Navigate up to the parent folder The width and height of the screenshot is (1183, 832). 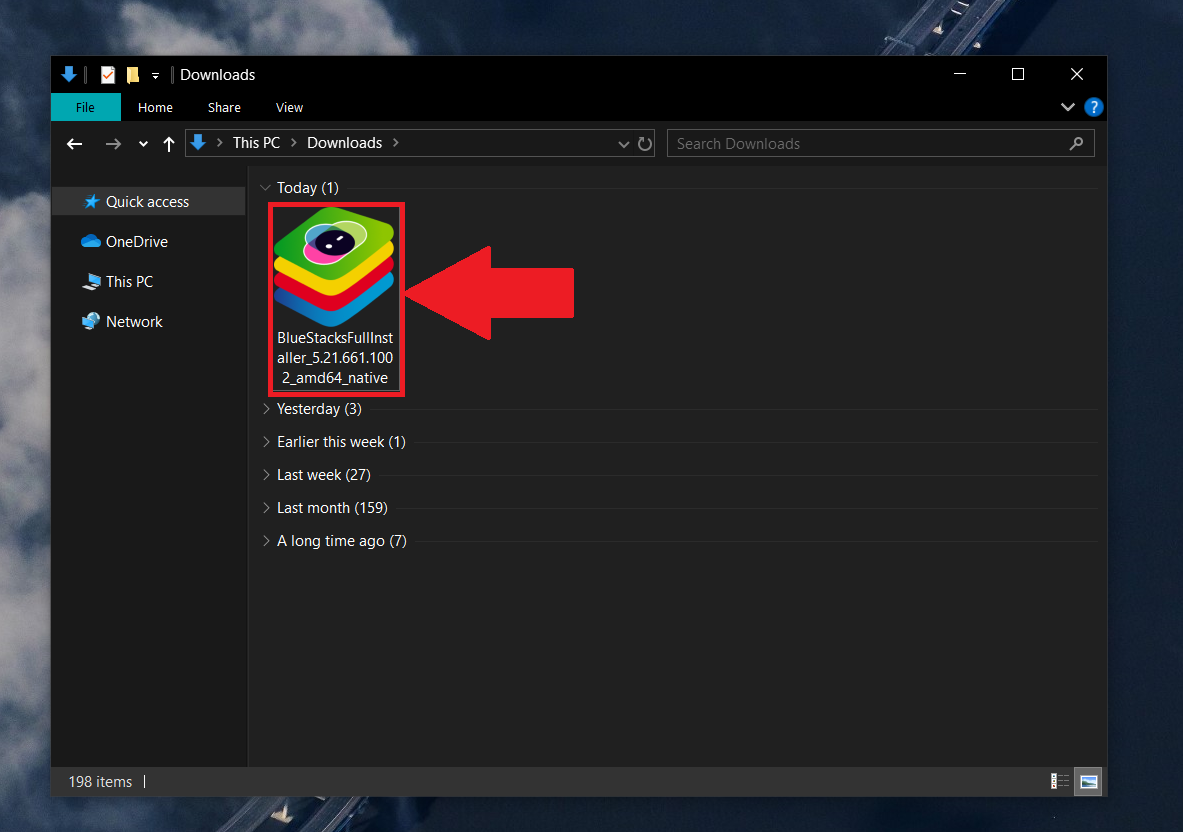click(169, 143)
